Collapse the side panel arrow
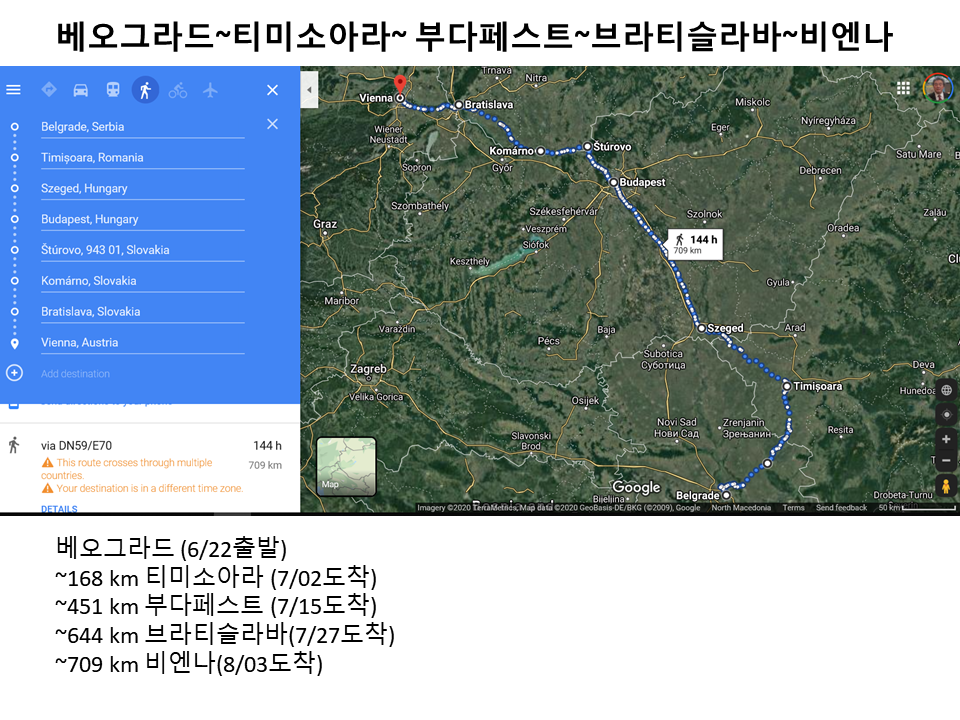Image resolution: width=960 pixels, height=720 pixels. pos(309,90)
